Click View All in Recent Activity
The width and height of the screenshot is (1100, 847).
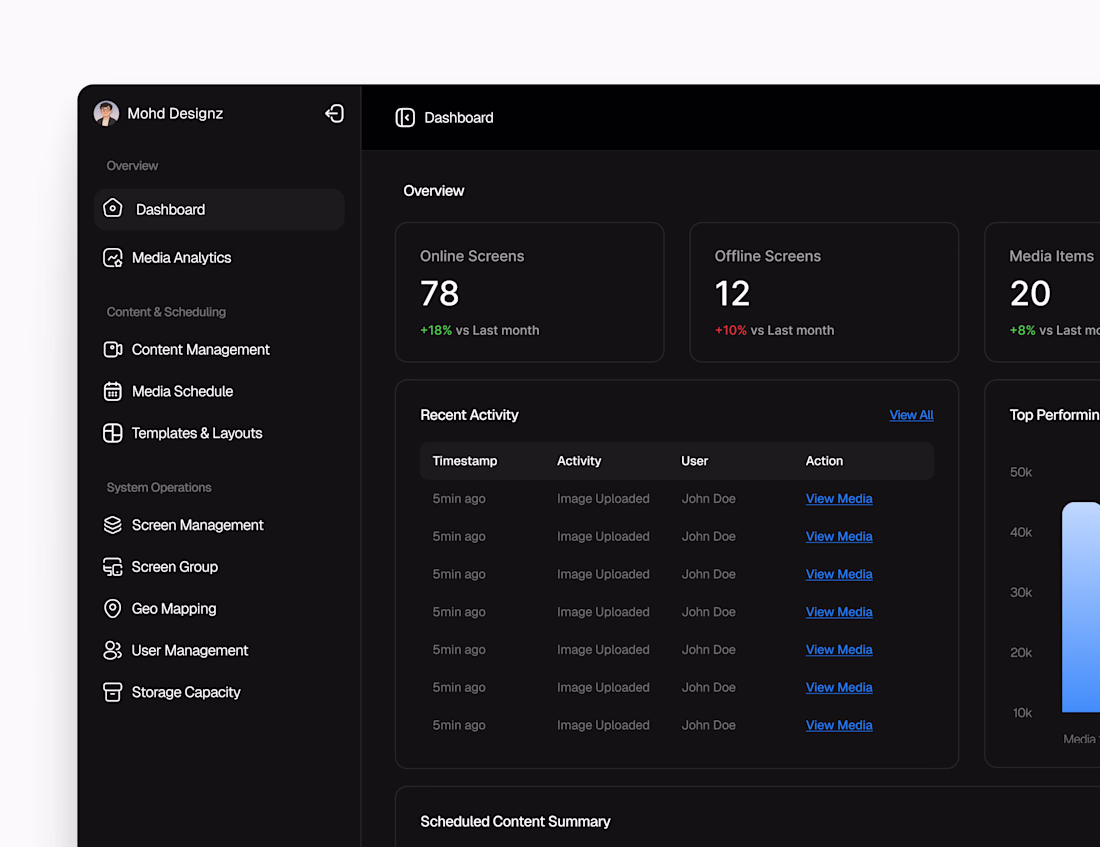point(911,415)
